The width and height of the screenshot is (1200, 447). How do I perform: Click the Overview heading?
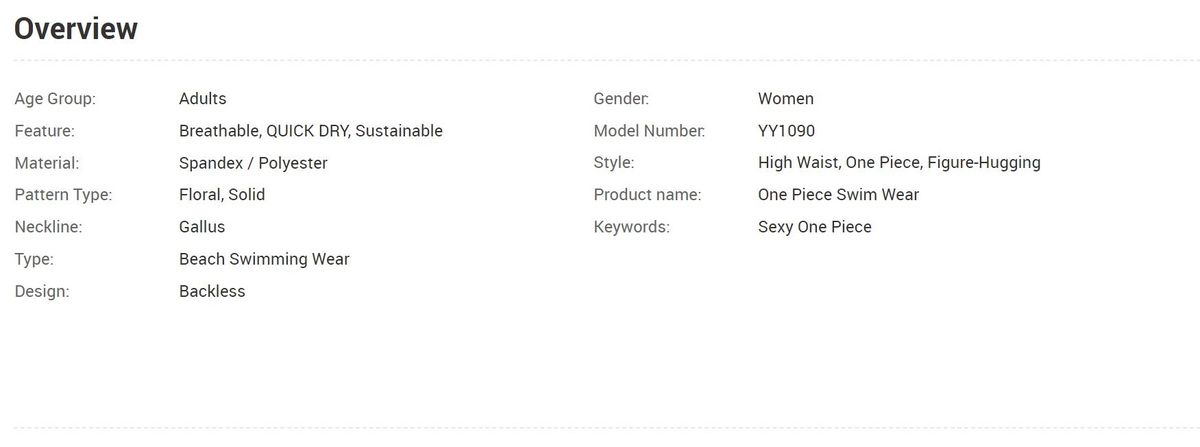click(76, 29)
